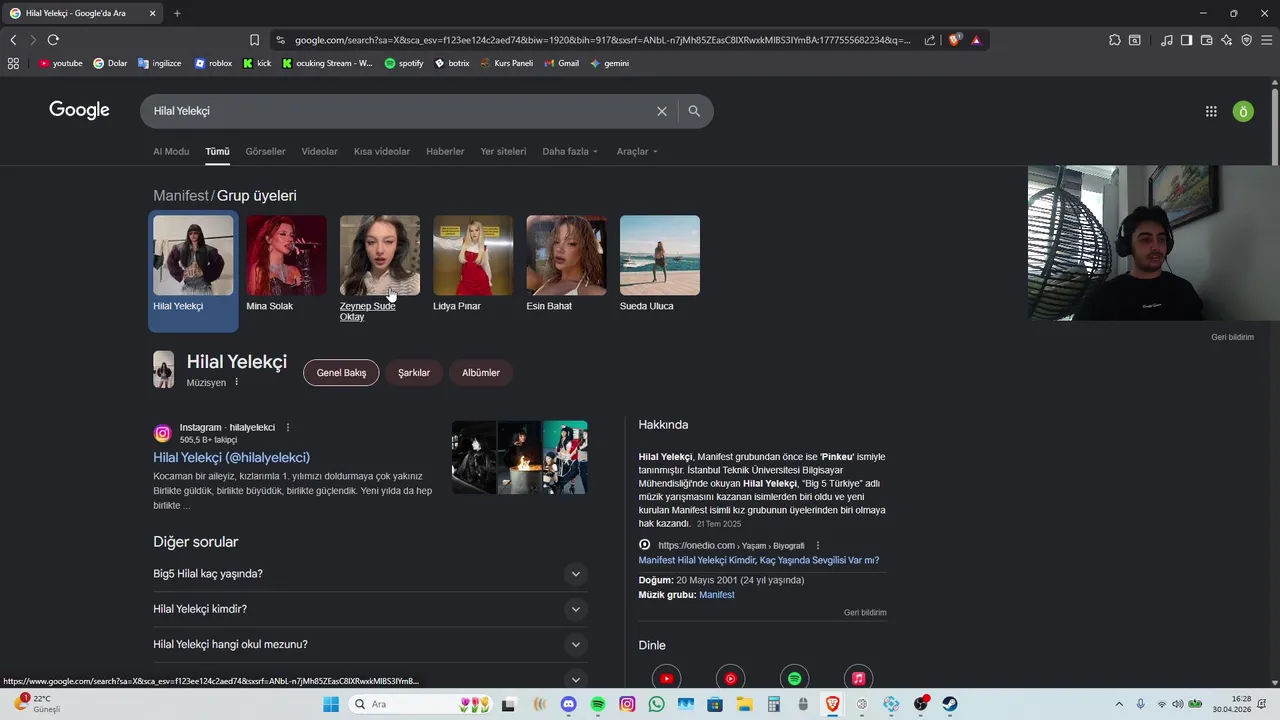
Task: Open the Google apps grid
Action: click(x=1211, y=111)
